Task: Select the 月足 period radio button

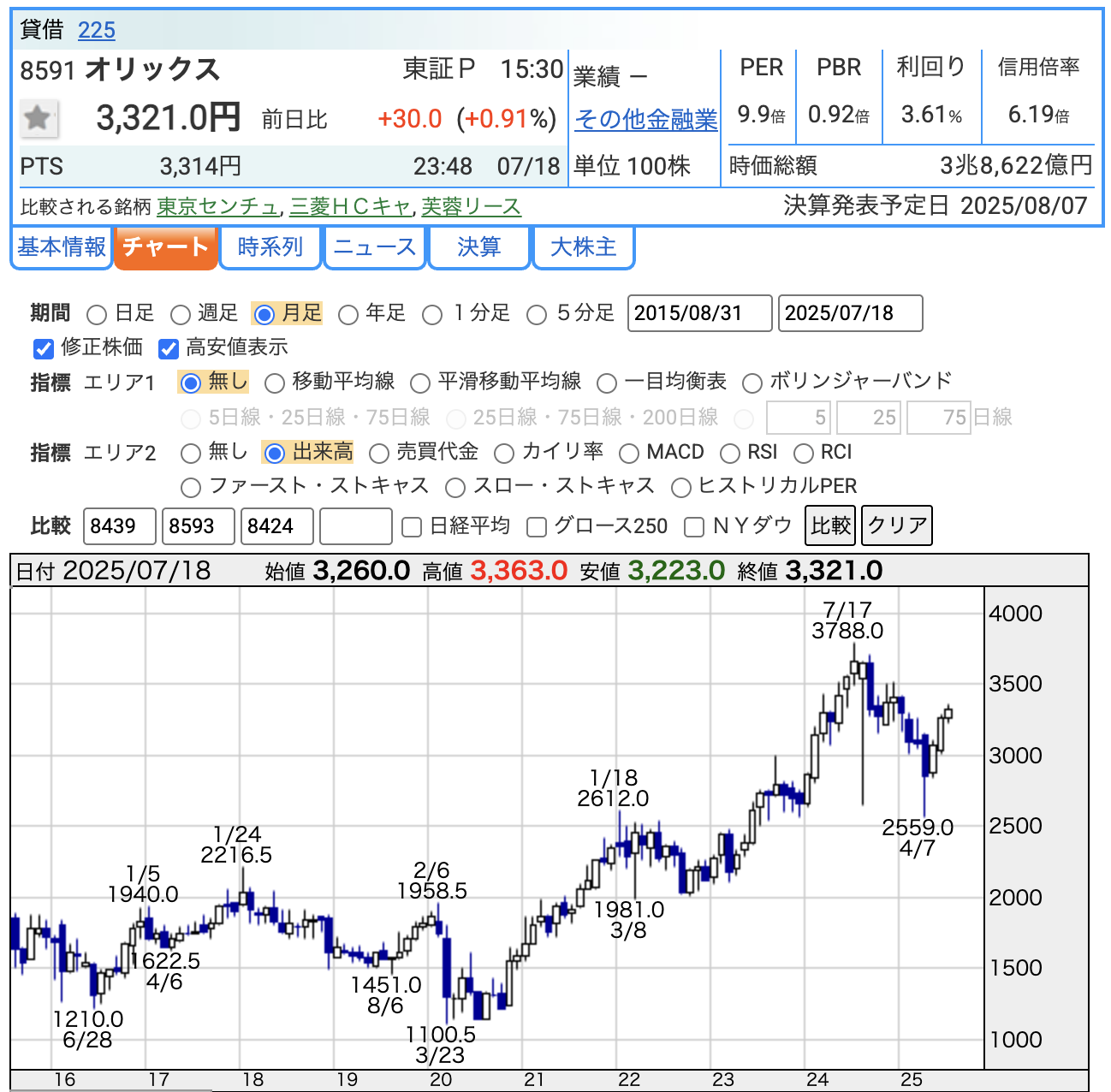Action: tap(264, 315)
